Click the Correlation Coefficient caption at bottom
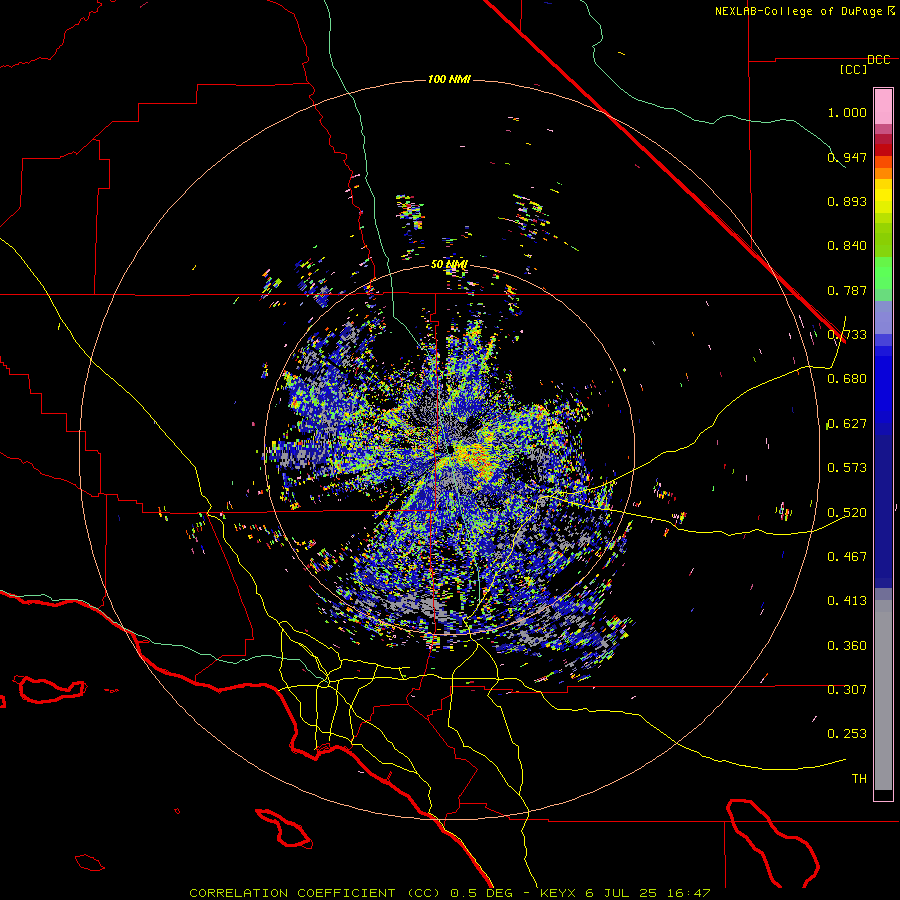Screen dimensions: 900x900 pyautogui.click(x=449, y=893)
